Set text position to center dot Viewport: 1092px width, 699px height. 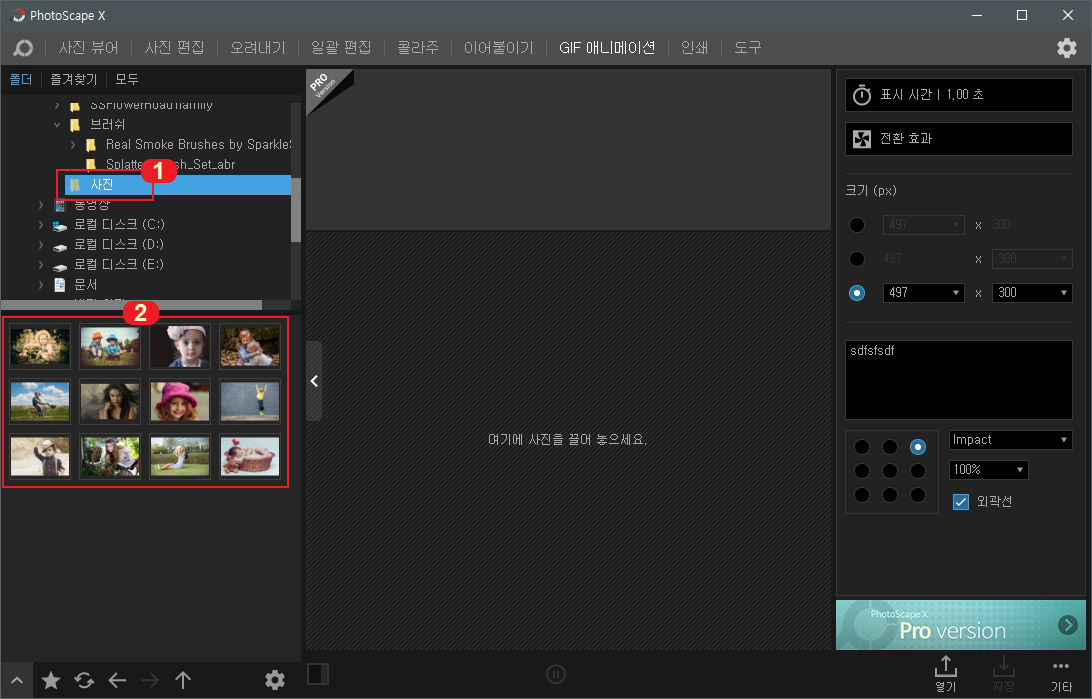[889, 471]
